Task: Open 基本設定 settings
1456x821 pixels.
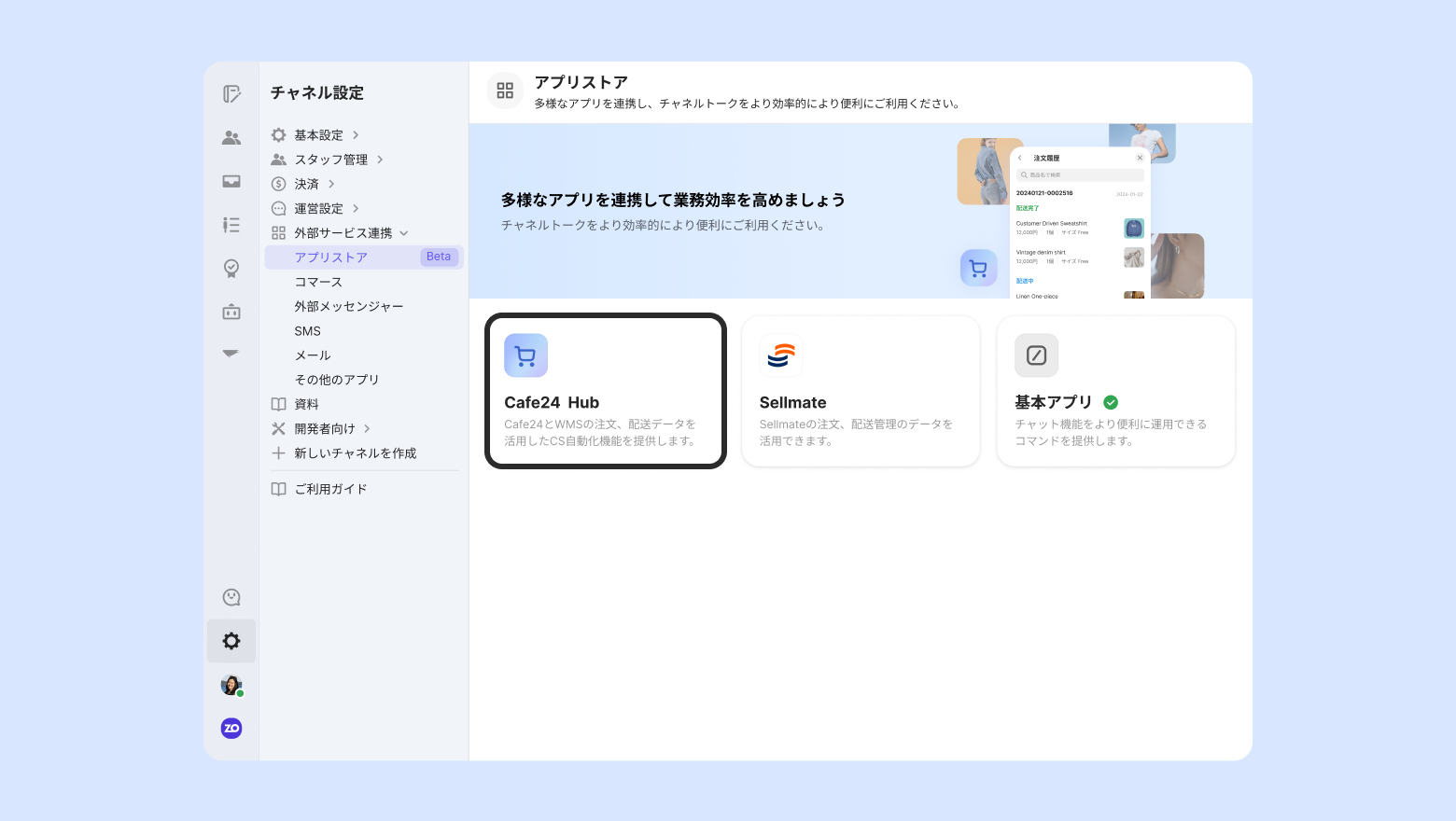Action: point(319,135)
